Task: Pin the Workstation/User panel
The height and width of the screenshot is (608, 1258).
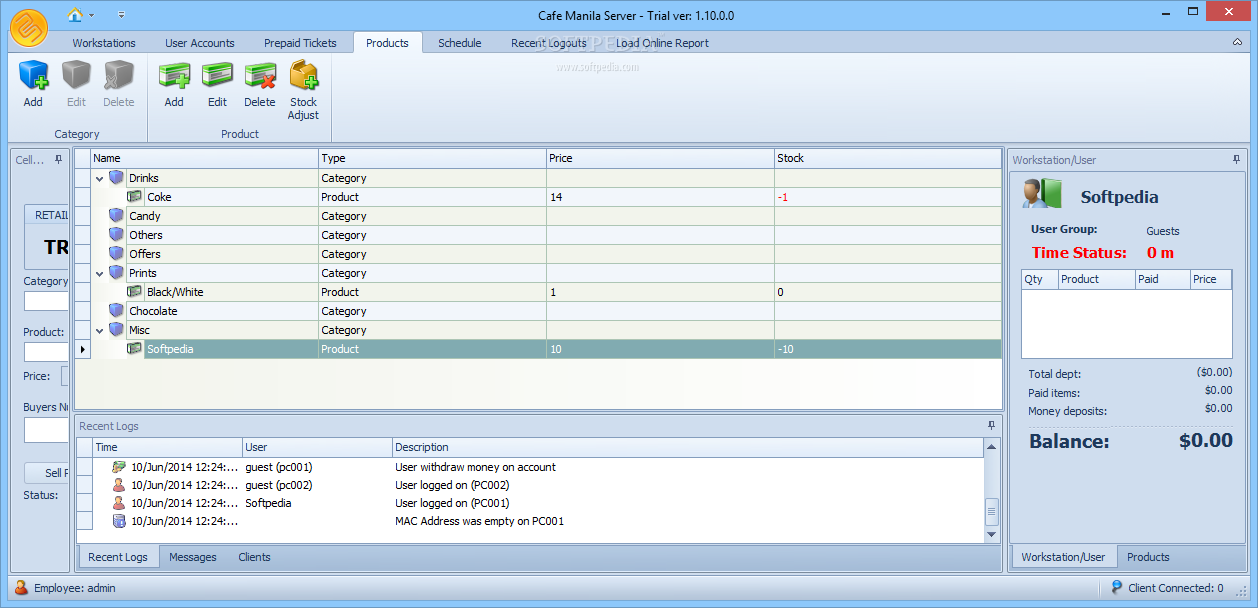Action: pos(1237,159)
